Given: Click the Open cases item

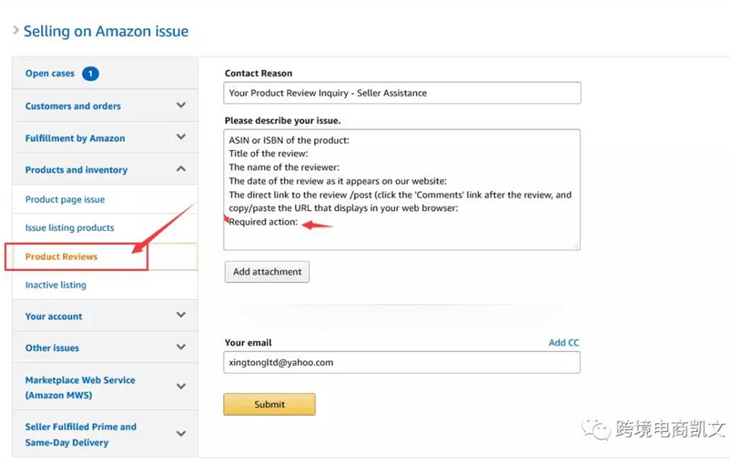Looking at the screenshot, I should 50,73.
